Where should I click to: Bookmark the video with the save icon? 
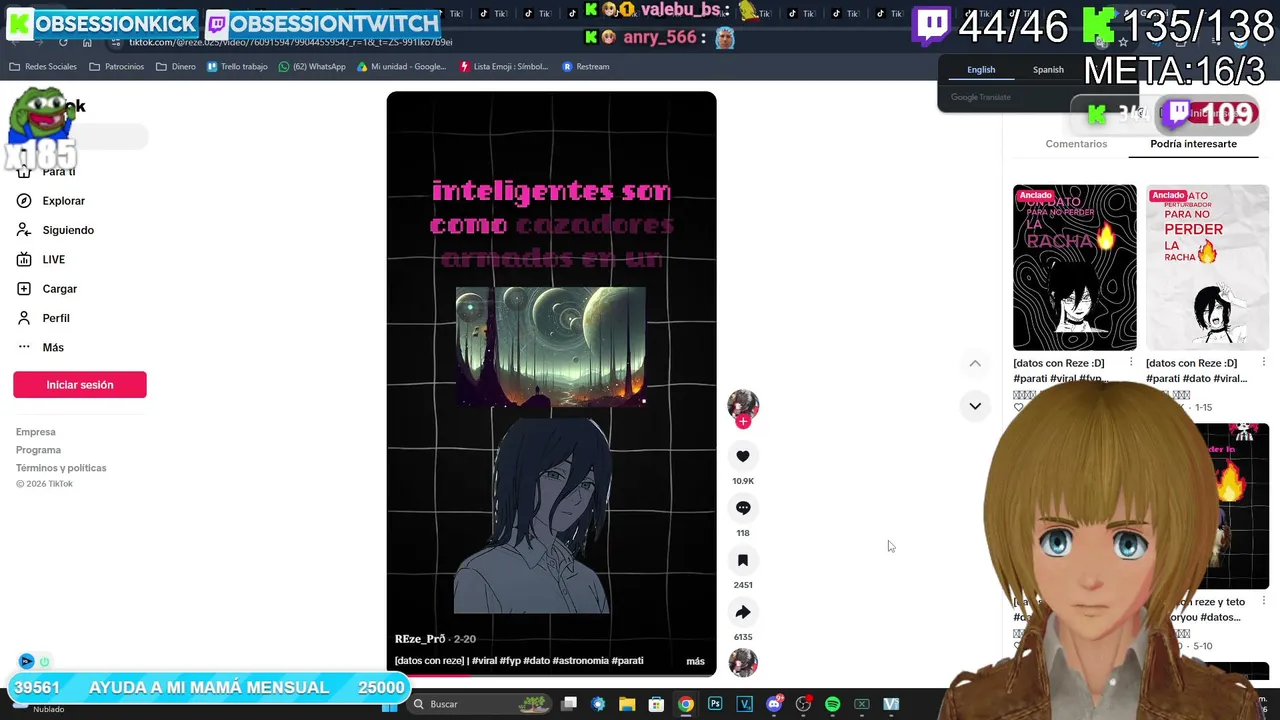(x=743, y=560)
